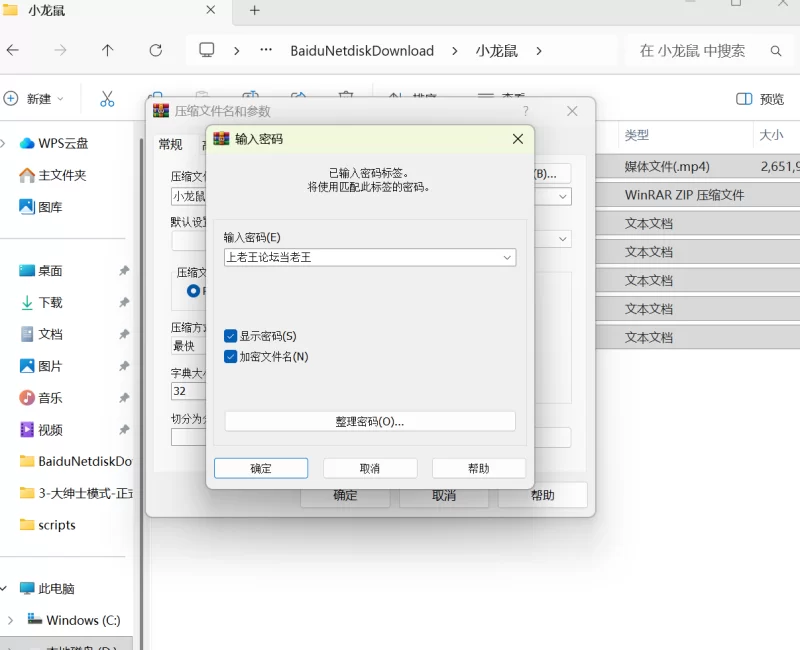Open WPS云盘 in the sidebar
800x650 pixels.
tap(54, 143)
